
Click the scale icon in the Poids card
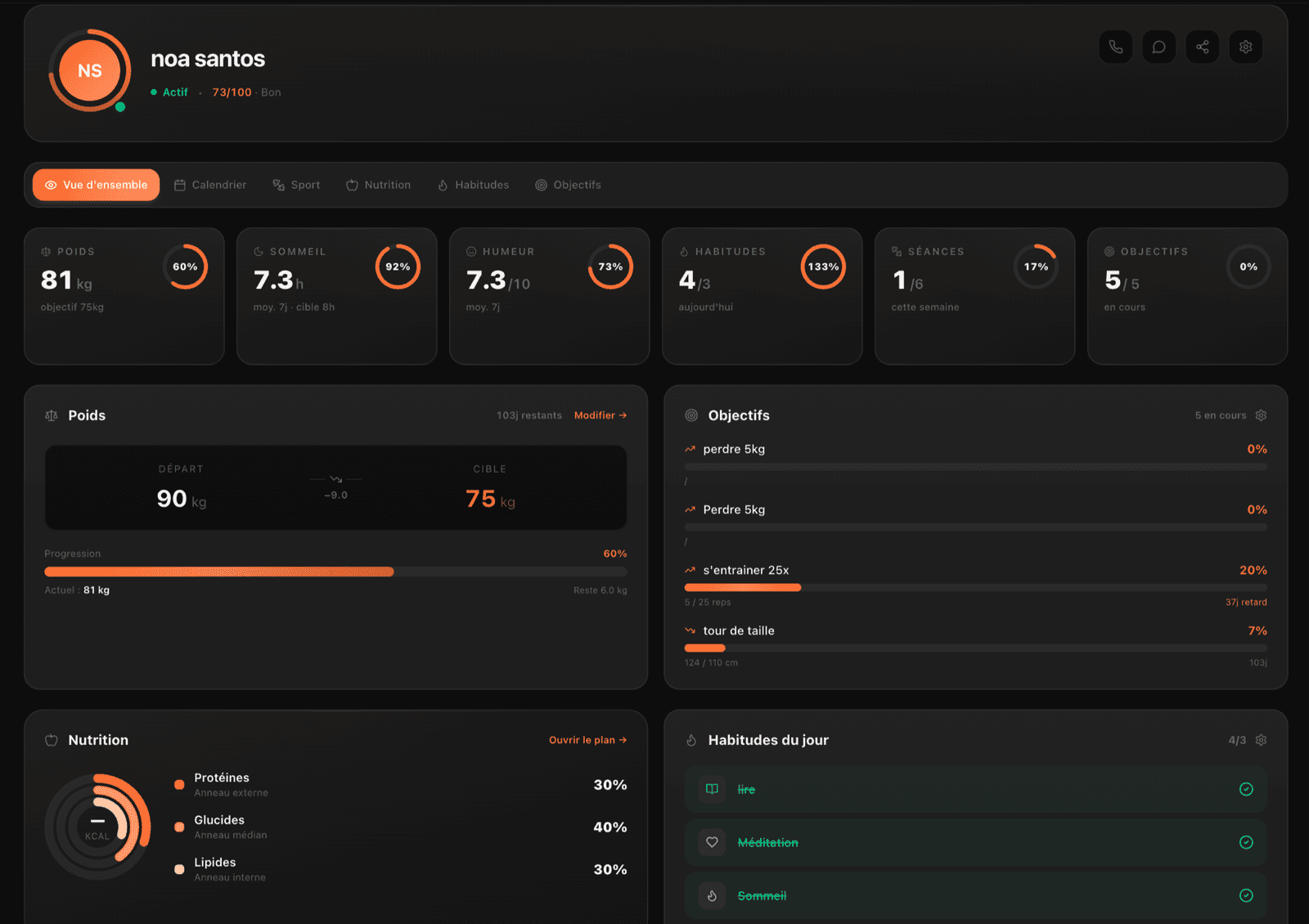[x=51, y=415]
